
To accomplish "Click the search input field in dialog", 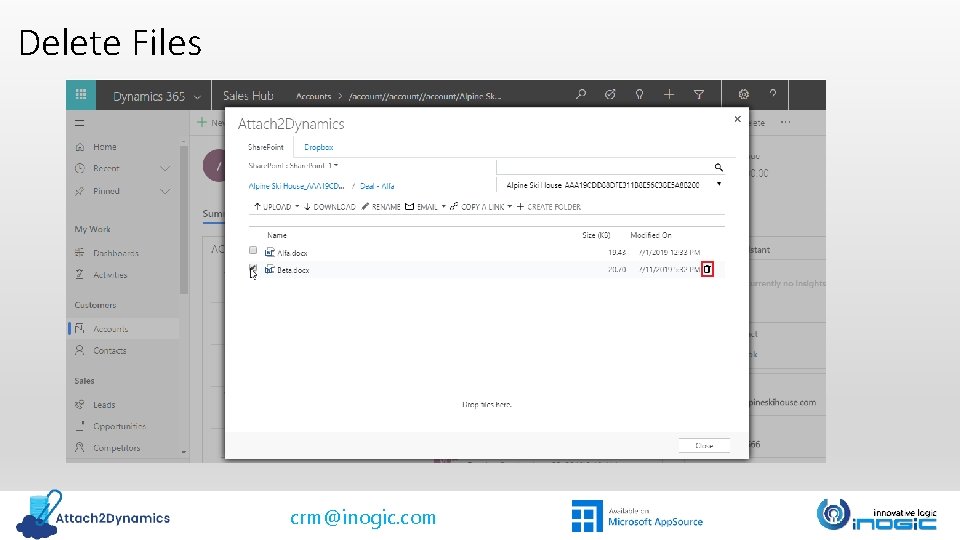I will pyautogui.click(x=604, y=167).
